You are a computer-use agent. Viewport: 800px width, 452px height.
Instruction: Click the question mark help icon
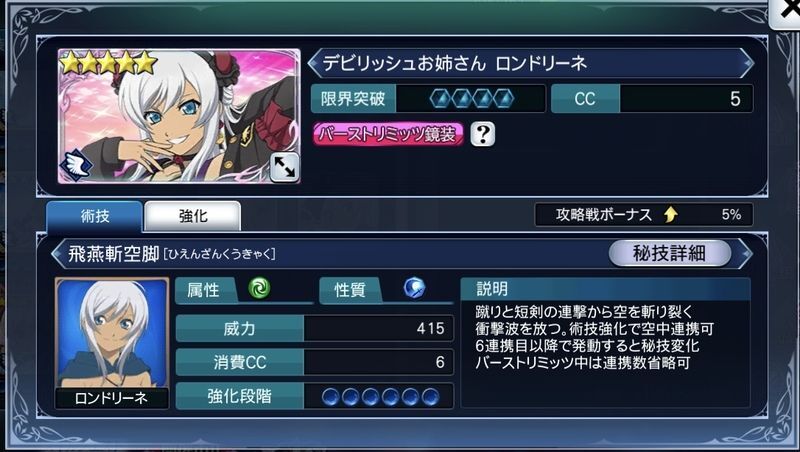coord(482,134)
